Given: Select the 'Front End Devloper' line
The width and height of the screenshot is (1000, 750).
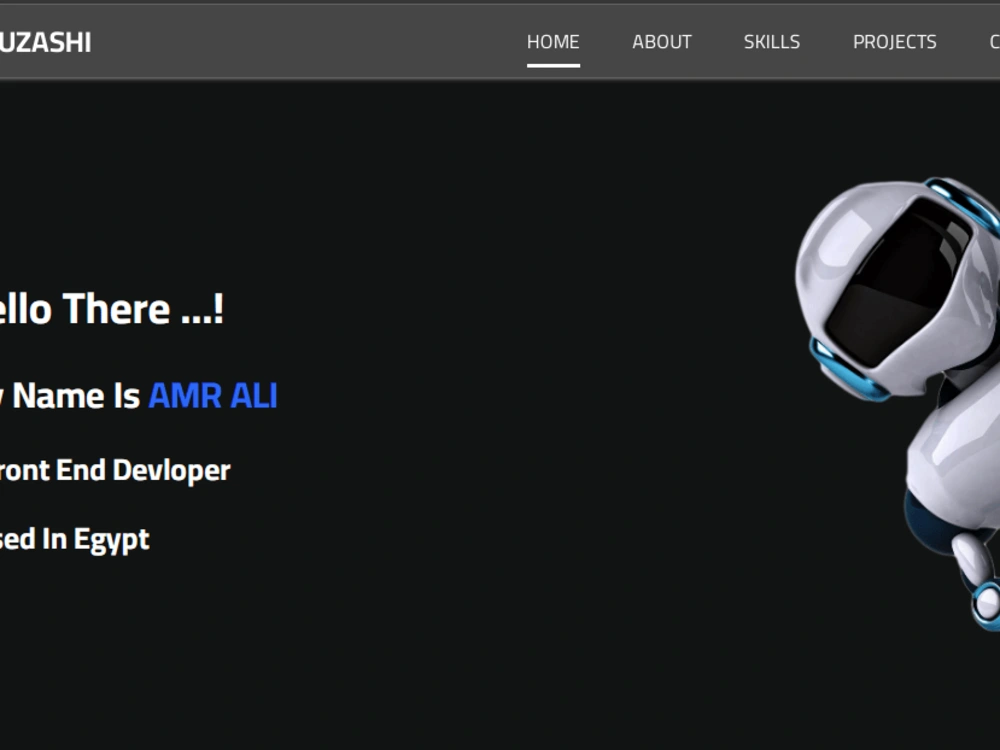Looking at the screenshot, I should pos(115,470).
